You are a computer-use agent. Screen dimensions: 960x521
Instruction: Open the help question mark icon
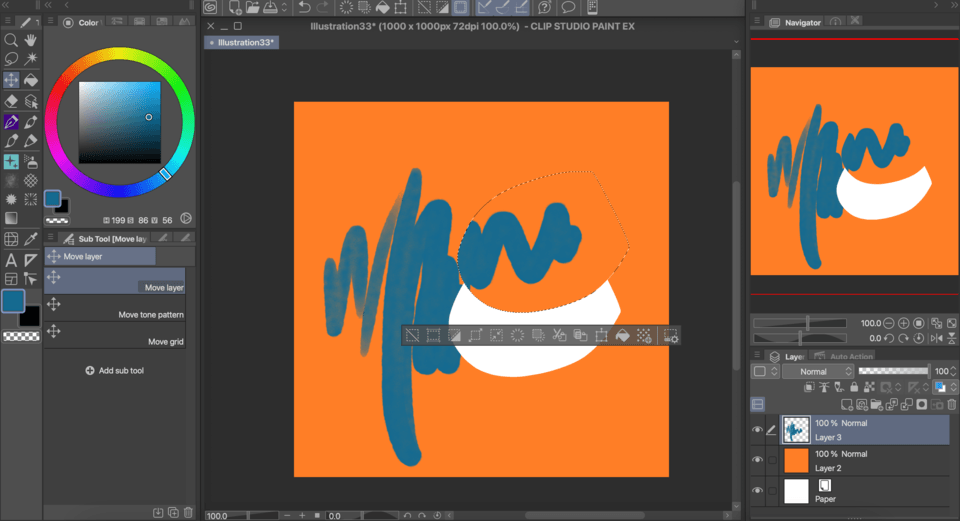(x=544, y=7)
